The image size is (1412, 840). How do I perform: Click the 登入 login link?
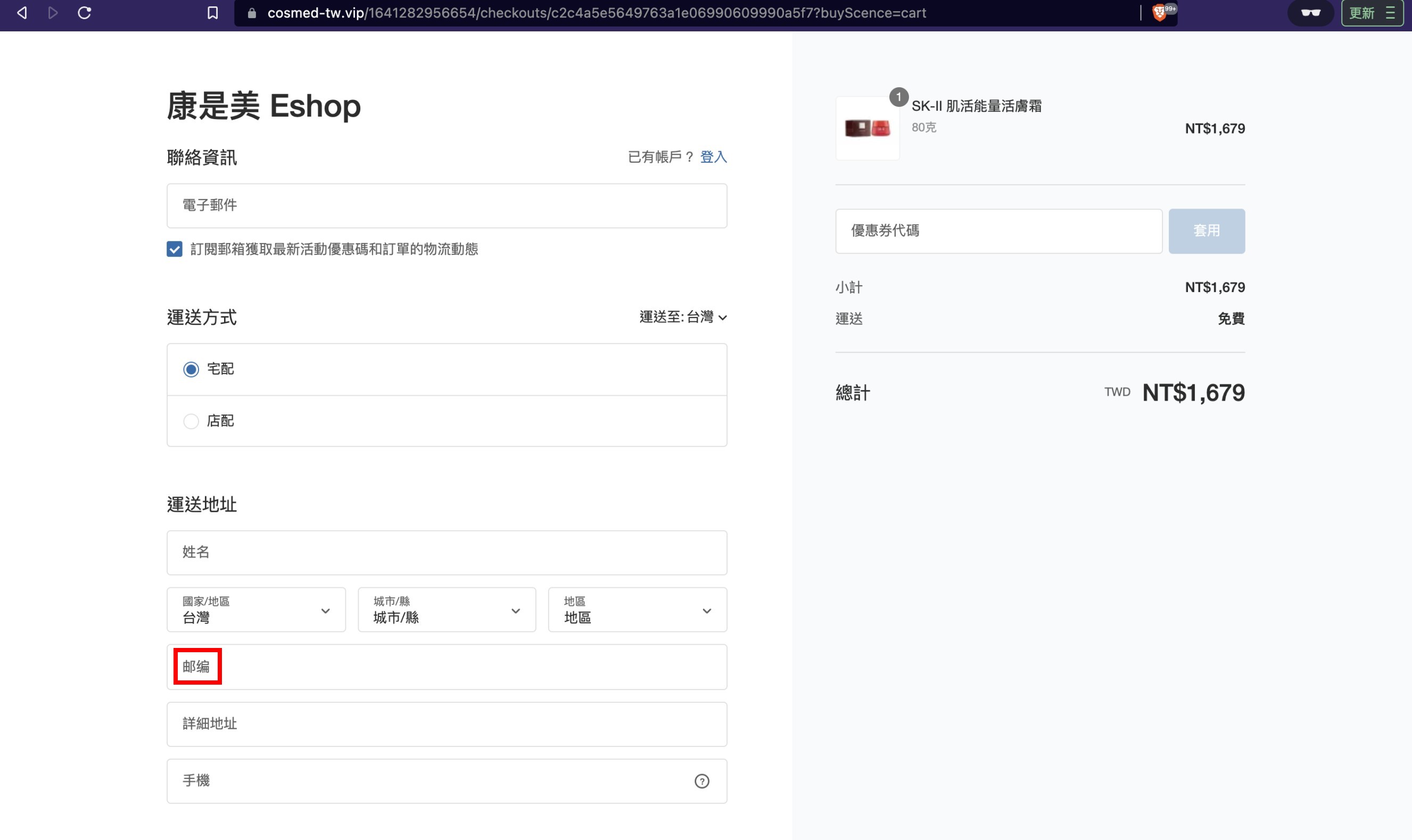click(713, 157)
